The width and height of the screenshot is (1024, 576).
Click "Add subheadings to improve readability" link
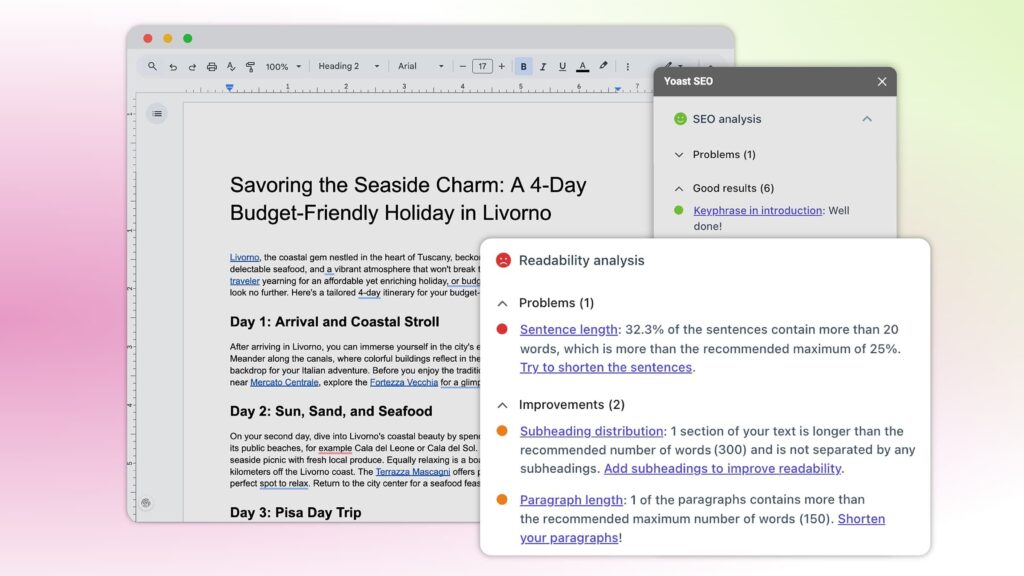click(722, 468)
